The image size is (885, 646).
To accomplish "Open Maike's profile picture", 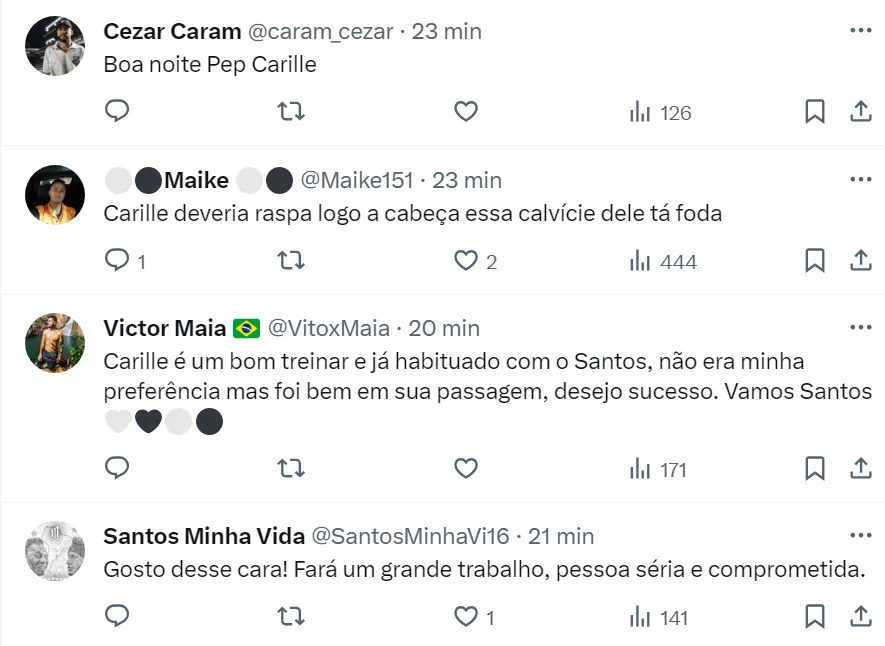I will coord(55,195).
